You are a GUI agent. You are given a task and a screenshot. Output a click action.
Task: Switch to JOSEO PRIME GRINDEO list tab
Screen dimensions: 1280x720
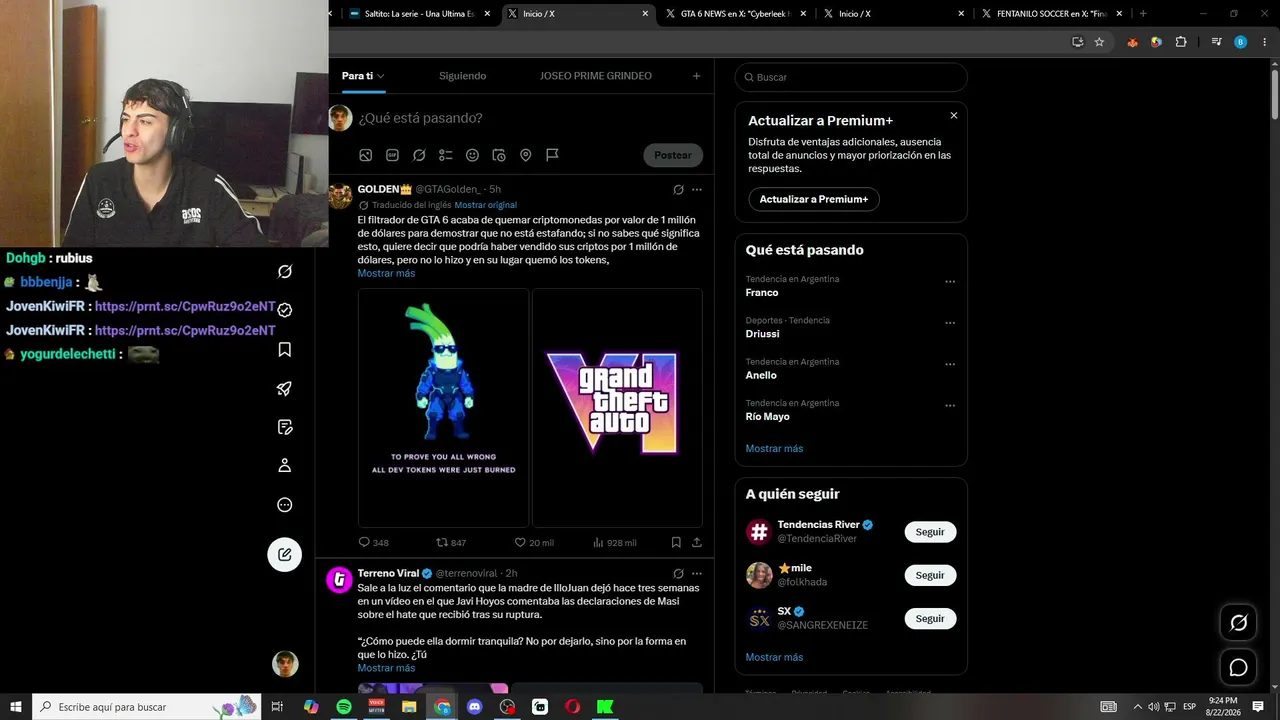click(x=596, y=76)
